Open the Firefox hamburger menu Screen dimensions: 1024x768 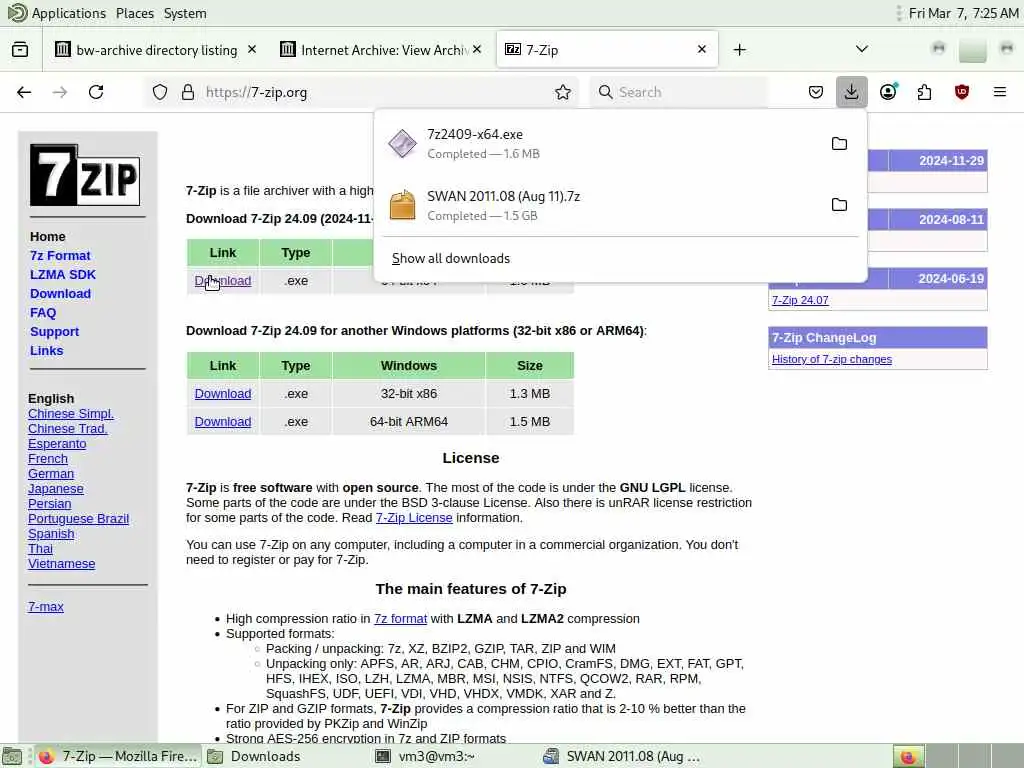1000,92
